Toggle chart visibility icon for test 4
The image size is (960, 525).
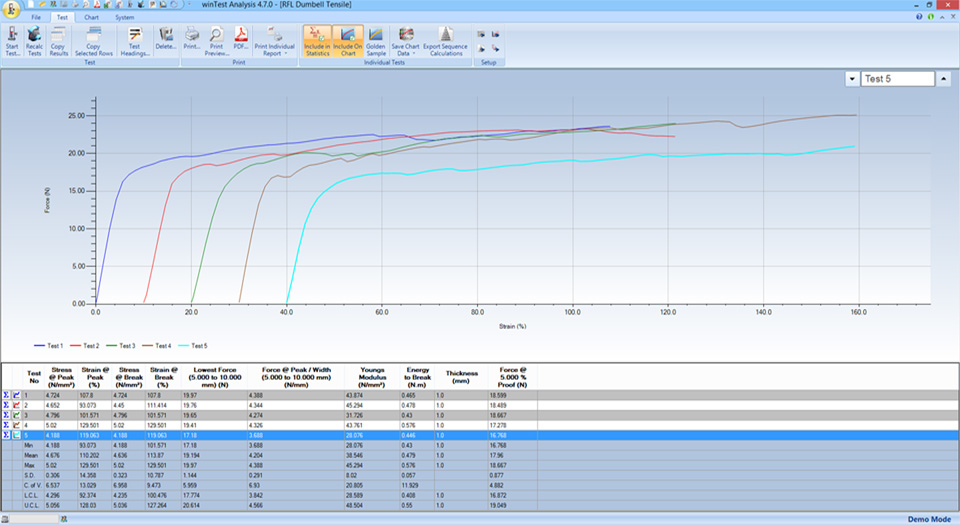(17, 425)
